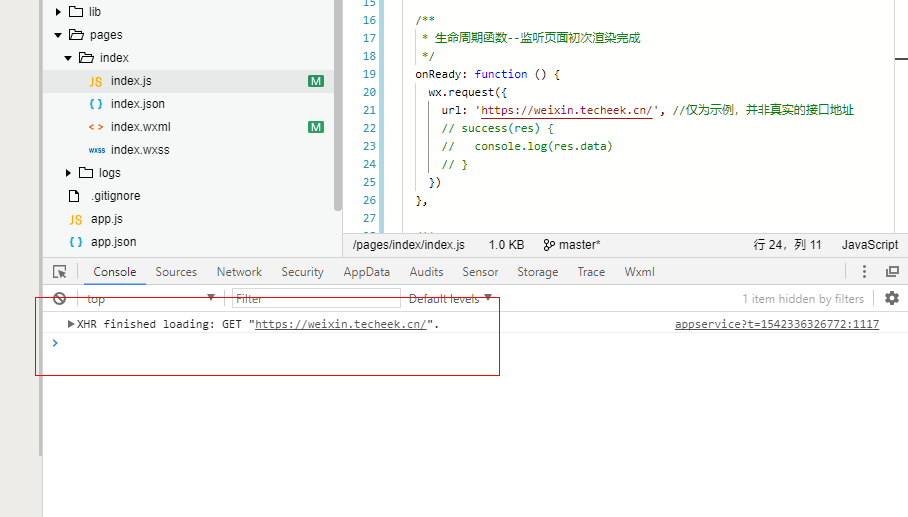Switch to the Wxml tab

[639, 272]
